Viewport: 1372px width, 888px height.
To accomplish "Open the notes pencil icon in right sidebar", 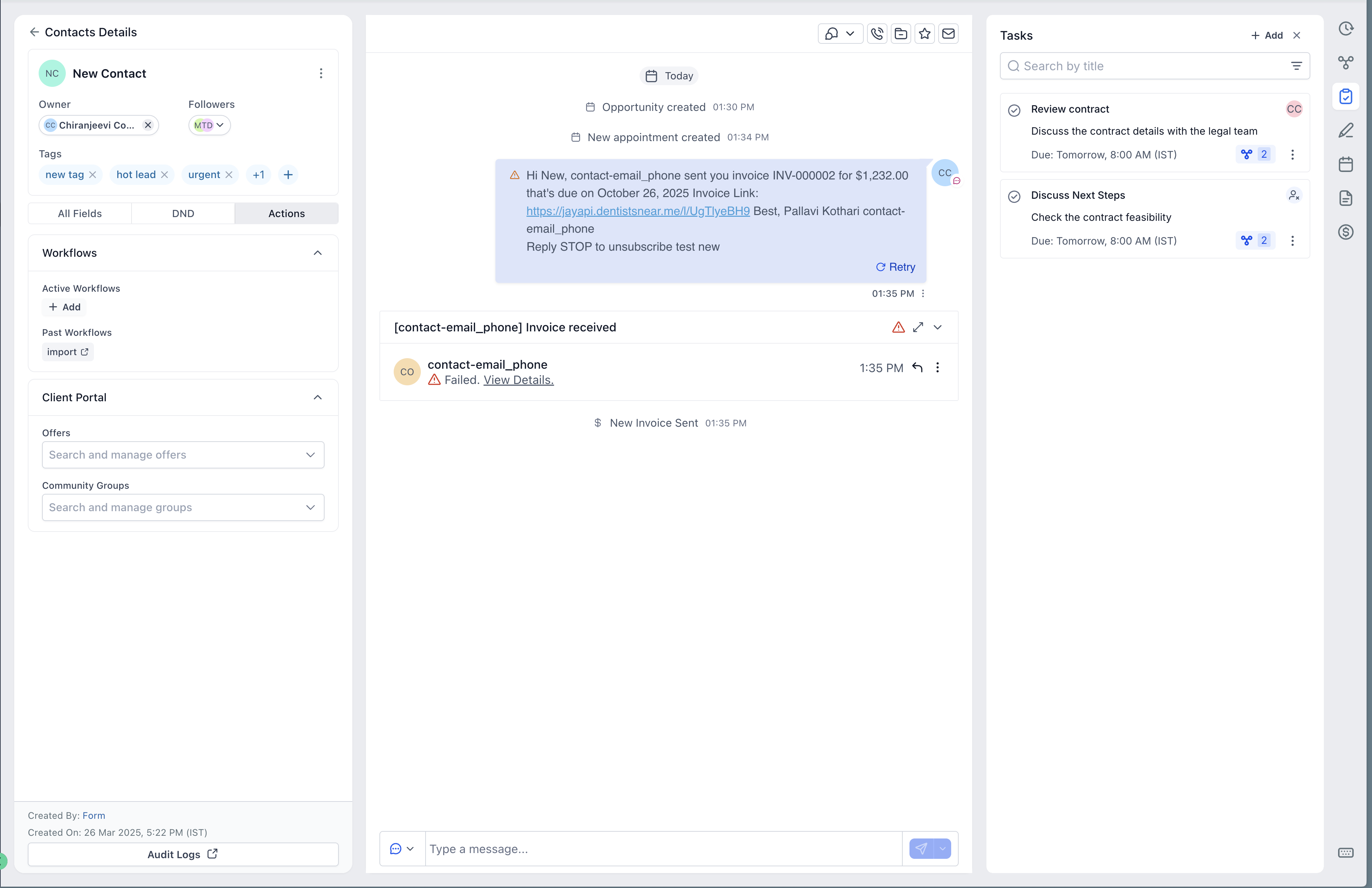I will (x=1346, y=130).
